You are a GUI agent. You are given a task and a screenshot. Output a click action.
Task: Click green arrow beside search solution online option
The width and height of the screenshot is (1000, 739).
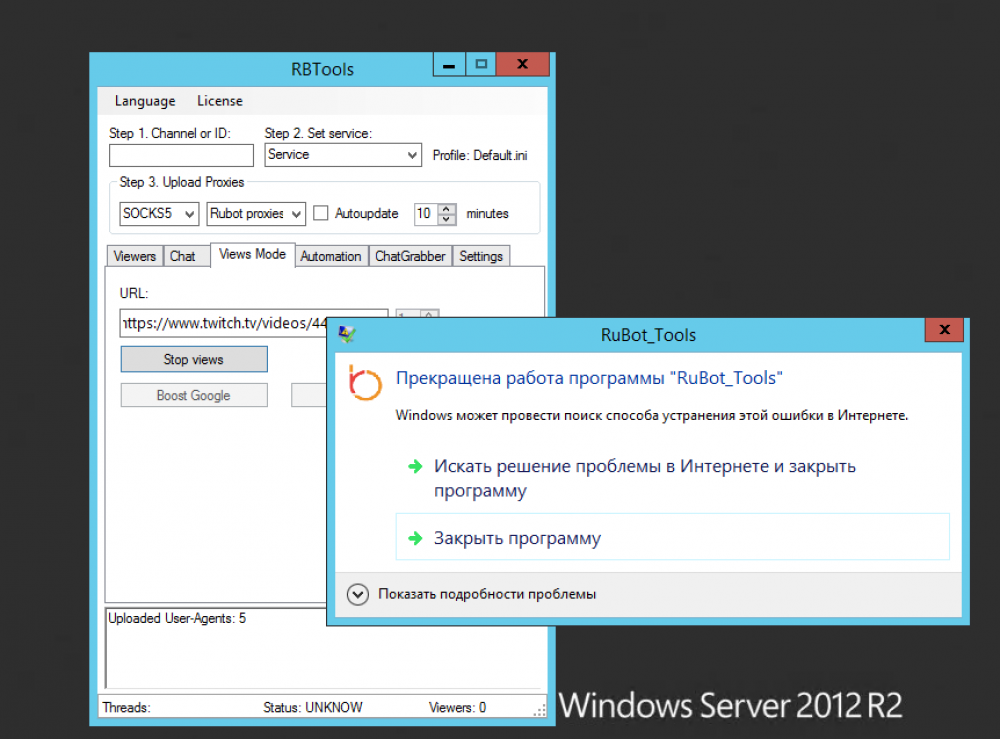(415, 466)
